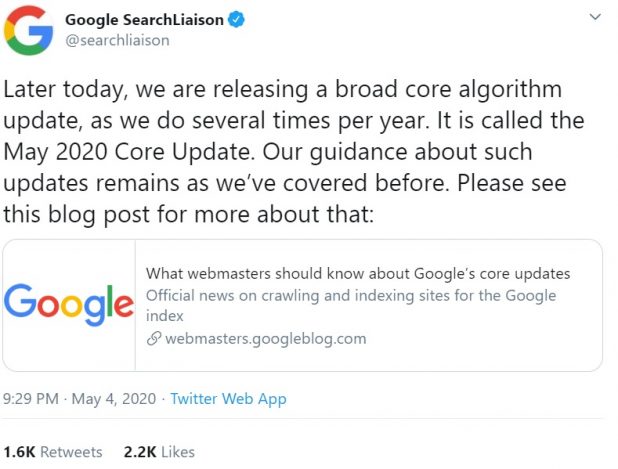Viewport: 618px width, 469px height.
Task: Click 'this blog post' closing line of tweet
Action: [x=188, y=214]
